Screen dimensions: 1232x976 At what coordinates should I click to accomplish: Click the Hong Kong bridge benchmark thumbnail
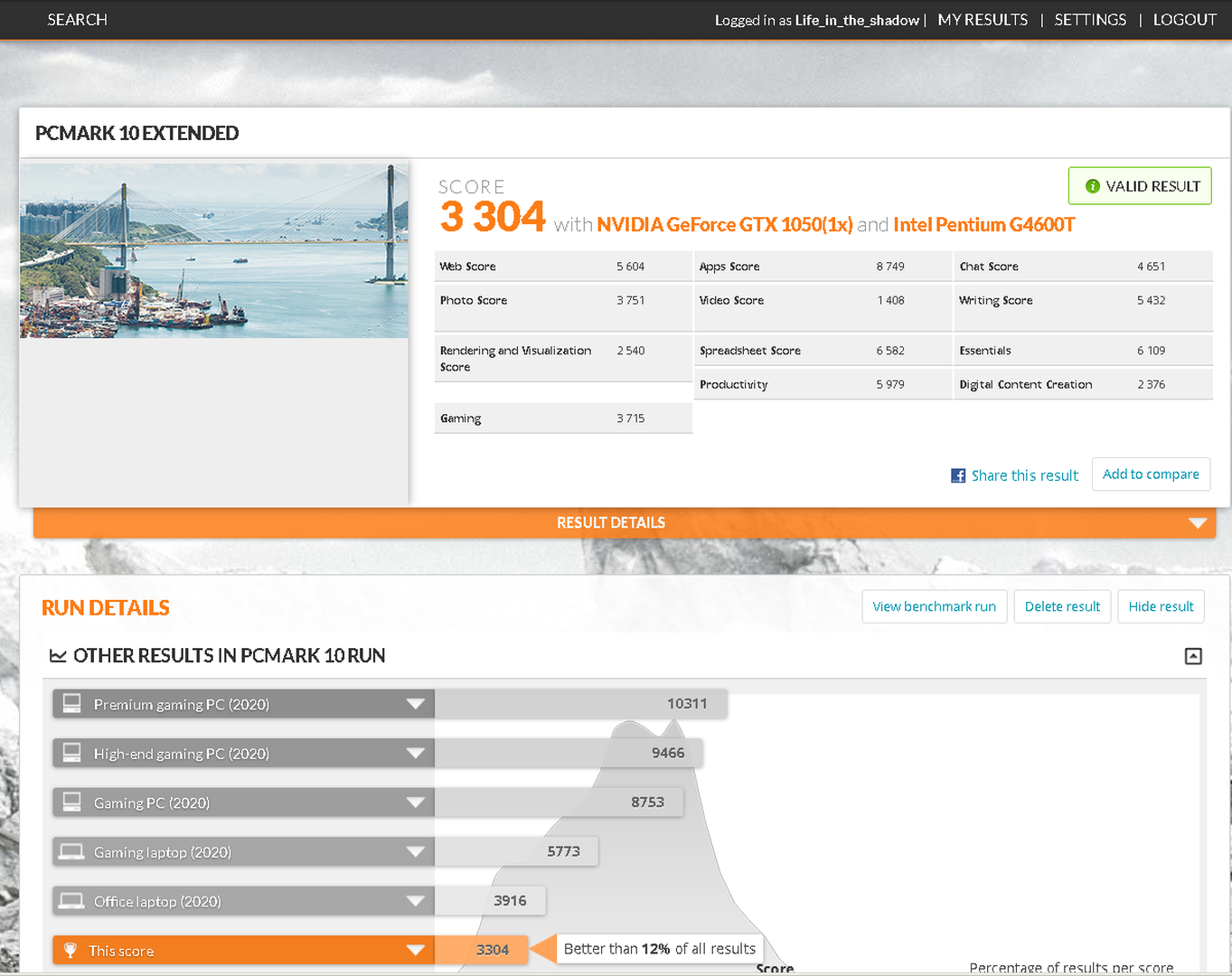click(214, 250)
